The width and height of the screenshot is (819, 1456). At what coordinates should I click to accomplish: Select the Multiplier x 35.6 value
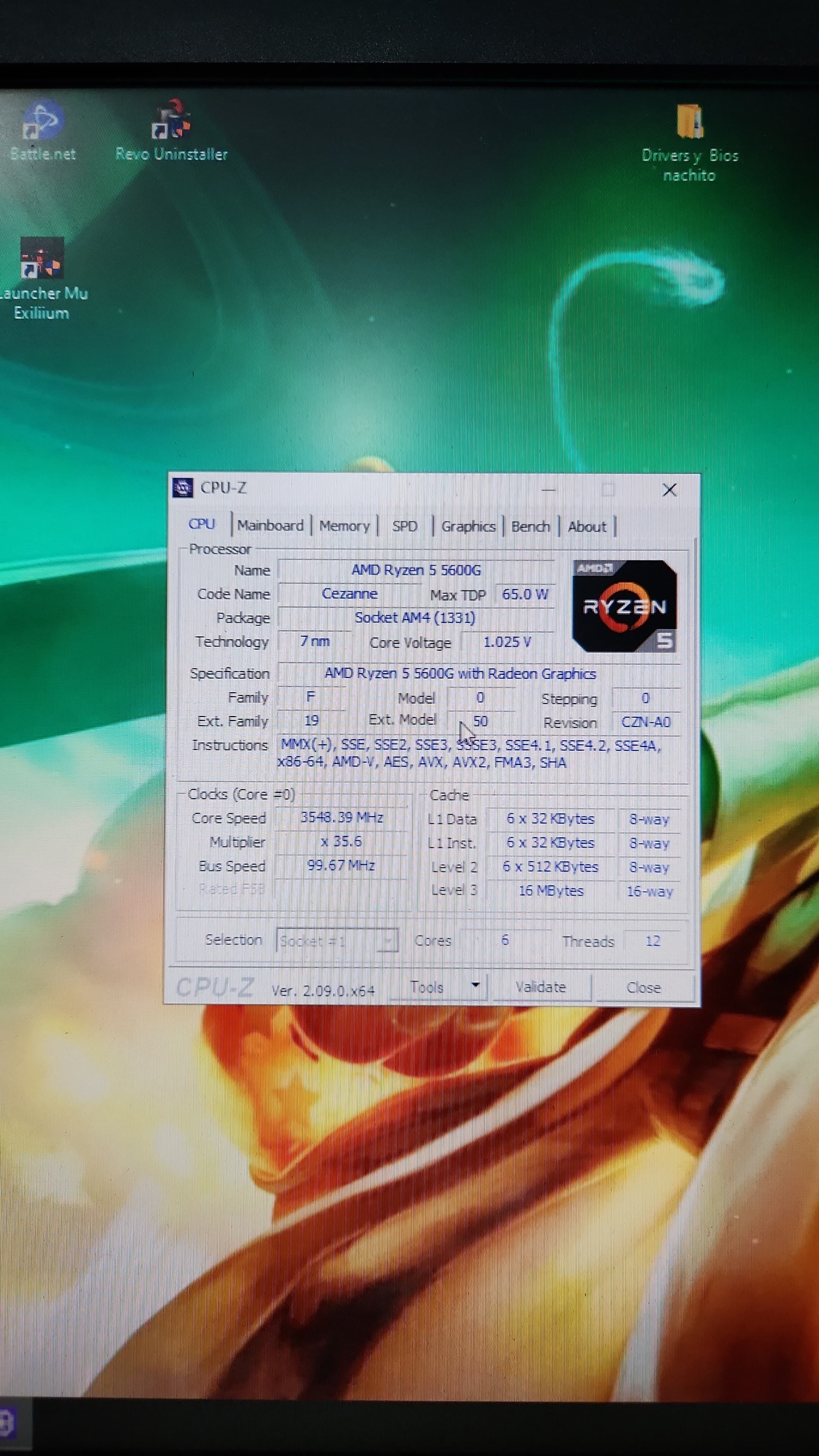342,841
